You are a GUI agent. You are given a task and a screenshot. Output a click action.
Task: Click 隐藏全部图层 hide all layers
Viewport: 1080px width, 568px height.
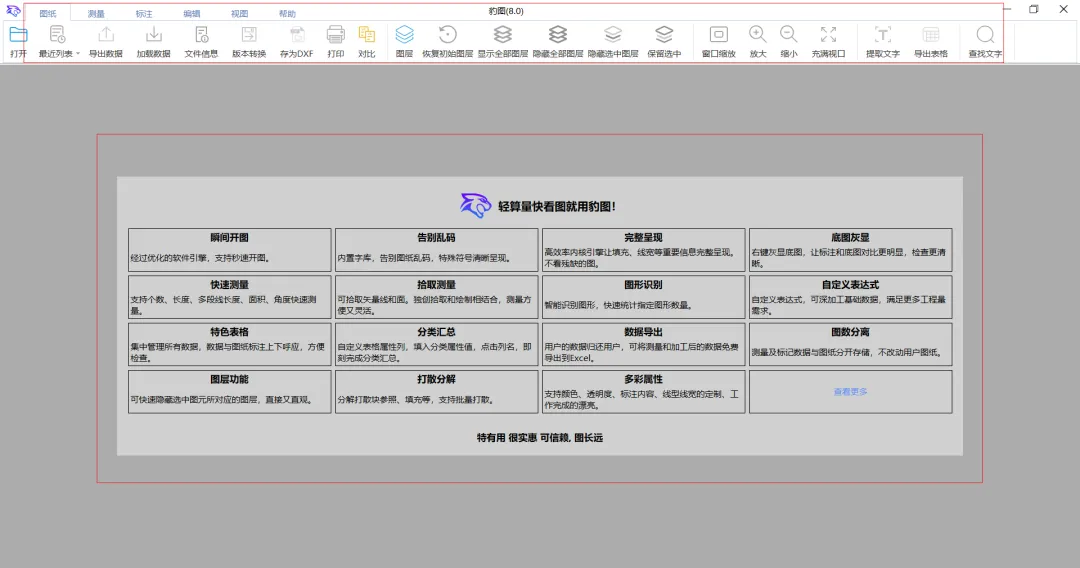tap(558, 41)
